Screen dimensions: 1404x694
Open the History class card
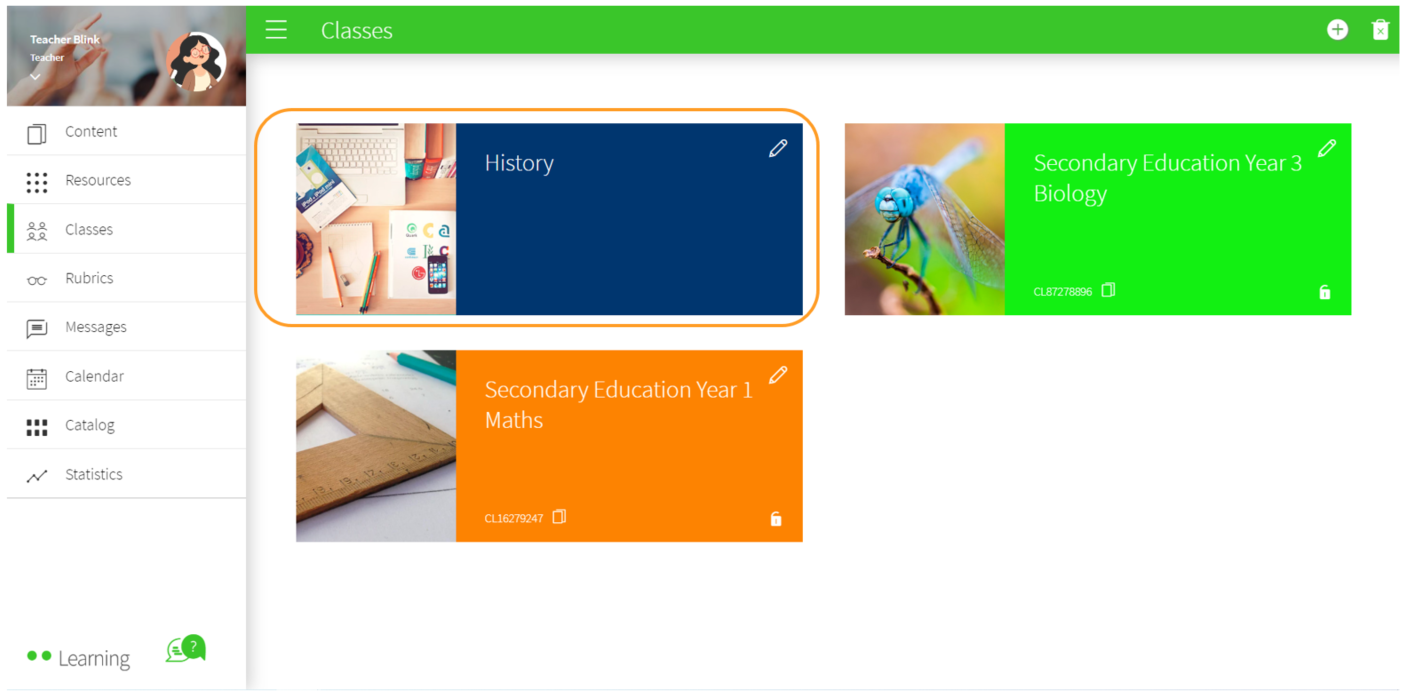(x=549, y=219)
